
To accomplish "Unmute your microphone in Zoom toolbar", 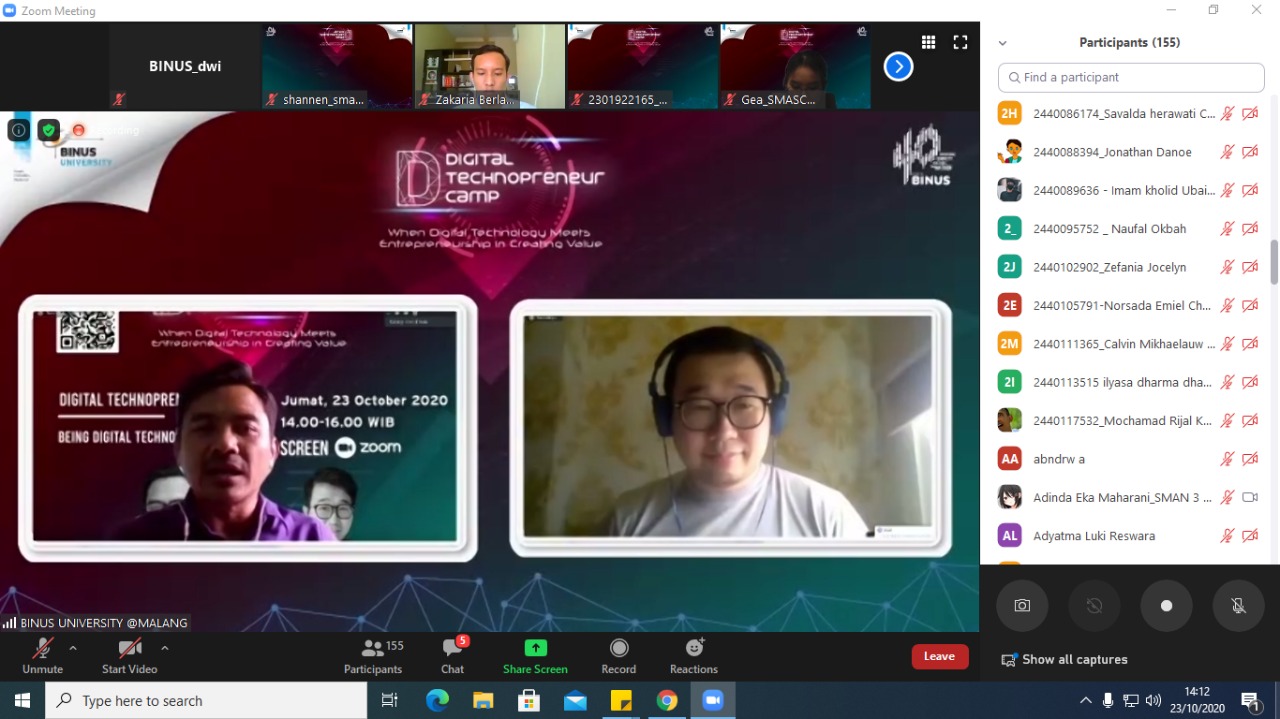I will coord(42,656).
